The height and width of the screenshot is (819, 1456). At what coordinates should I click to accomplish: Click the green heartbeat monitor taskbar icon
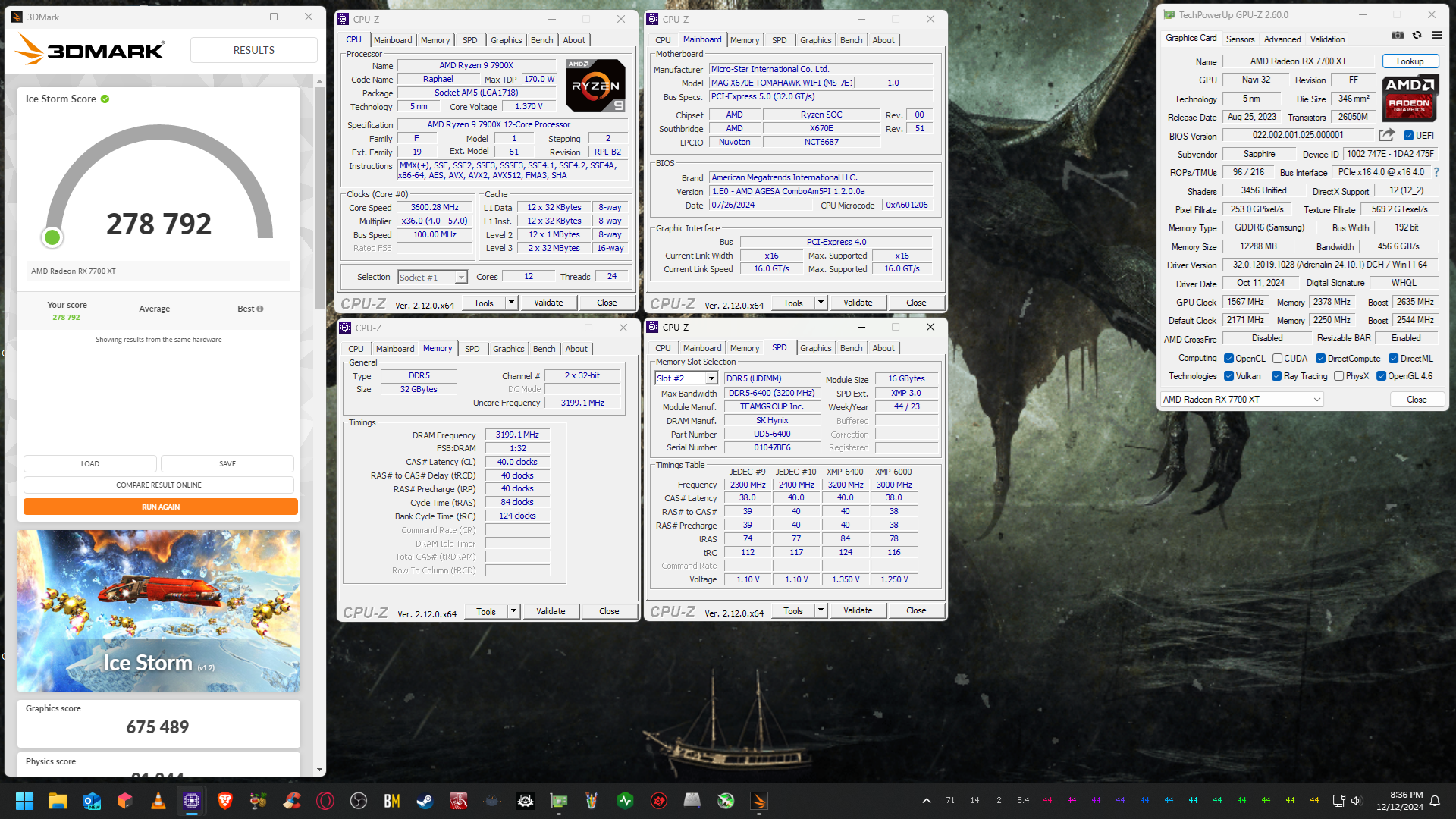click(626, 801)
